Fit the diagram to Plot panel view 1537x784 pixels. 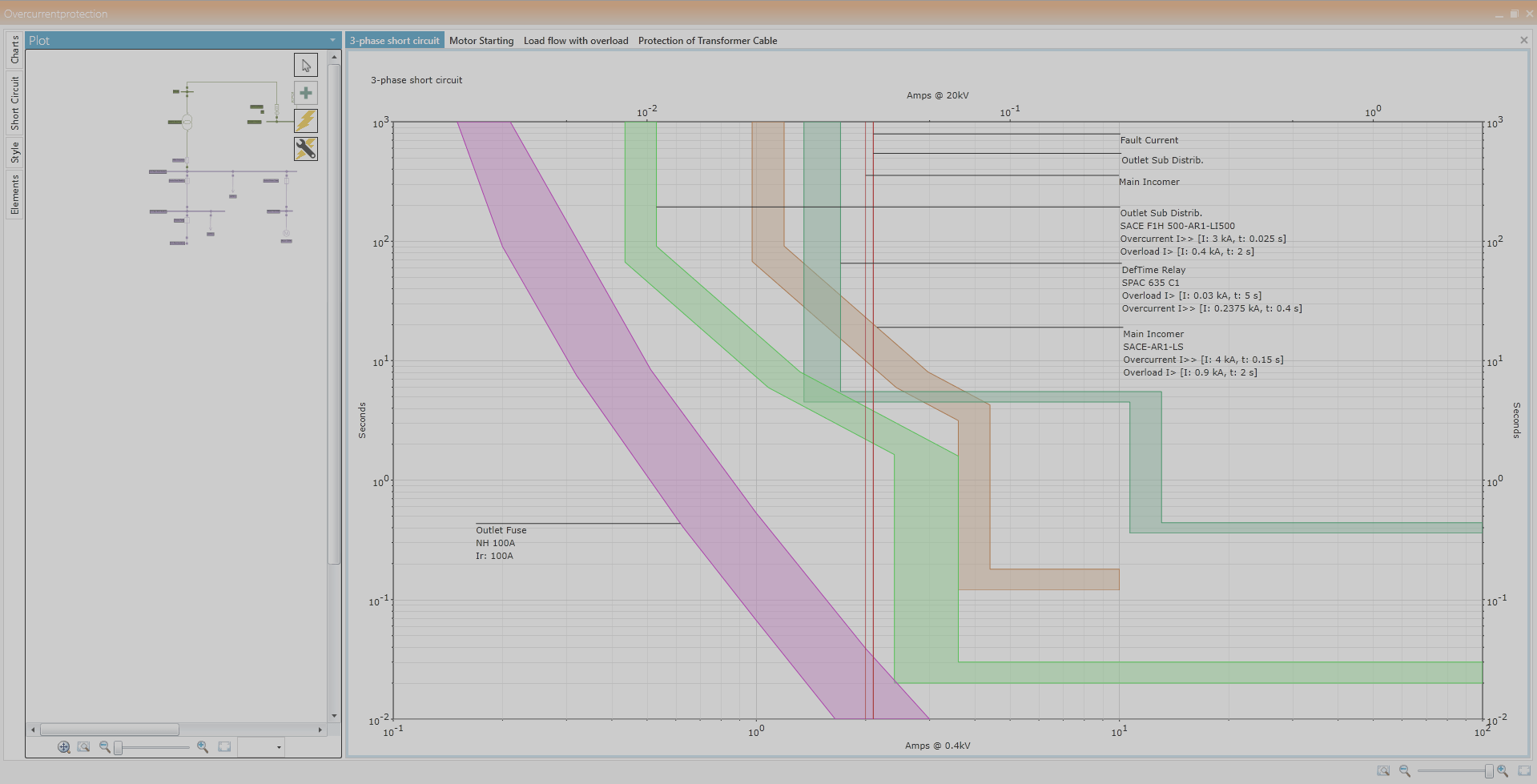tap(224, 747)
